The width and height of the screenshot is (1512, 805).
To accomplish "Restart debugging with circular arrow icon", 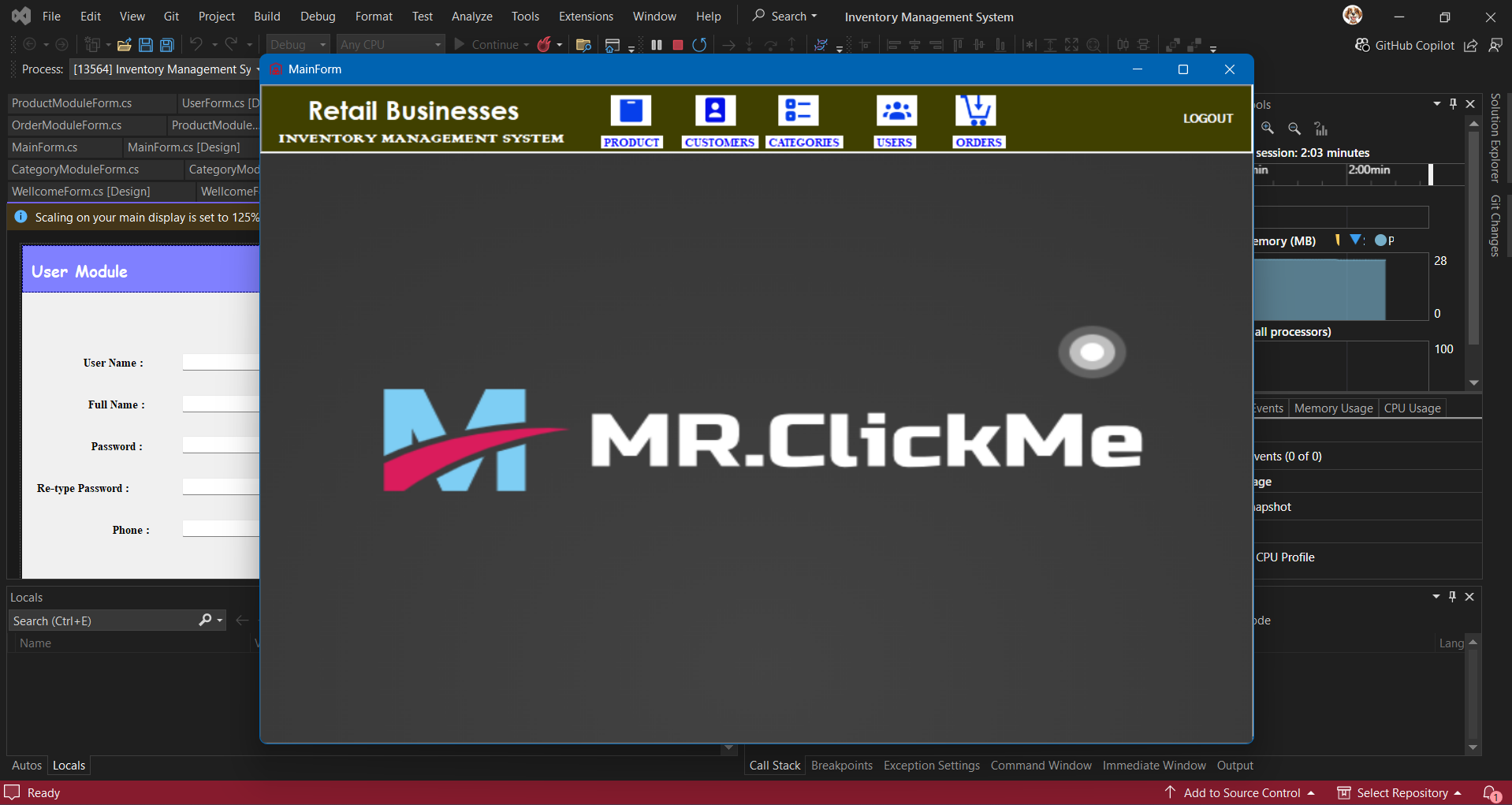I will pyautogui.click(x=699, y=45).
